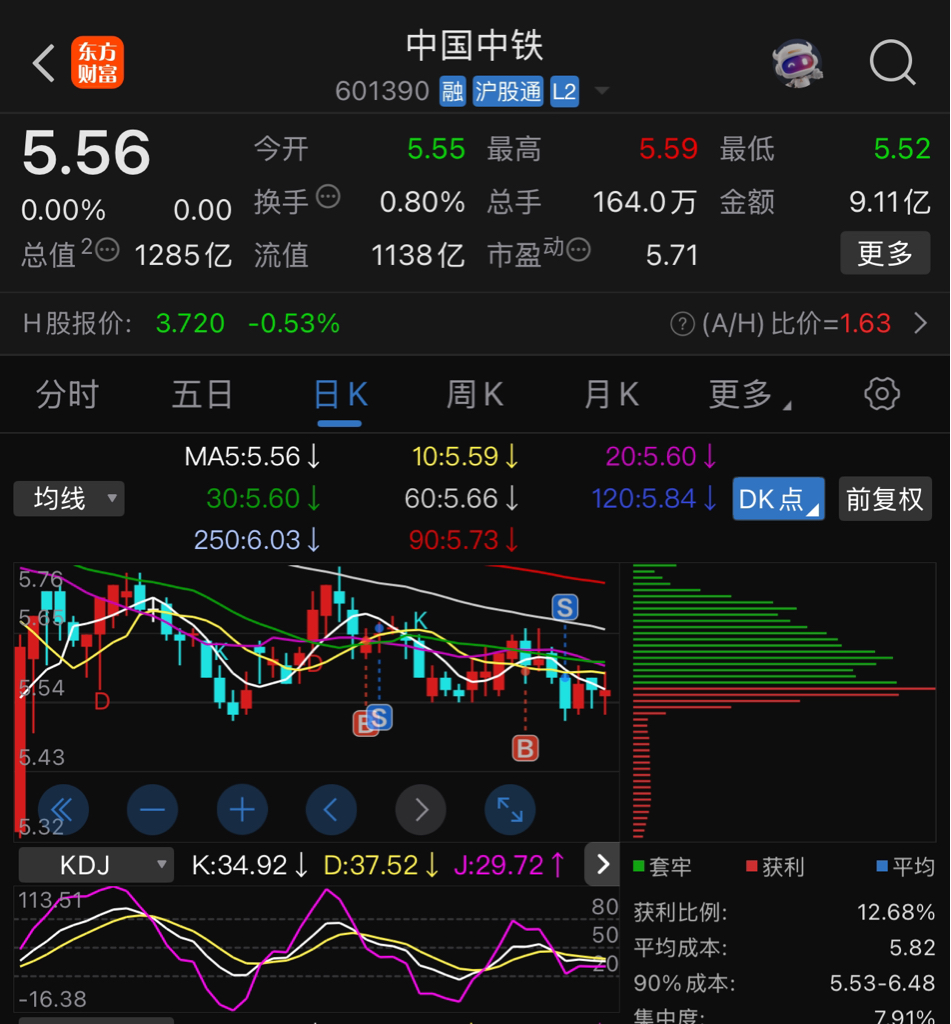Tap the back arrow icon
The height and width of the screenshot is (1024, 951).
(44, 63)
